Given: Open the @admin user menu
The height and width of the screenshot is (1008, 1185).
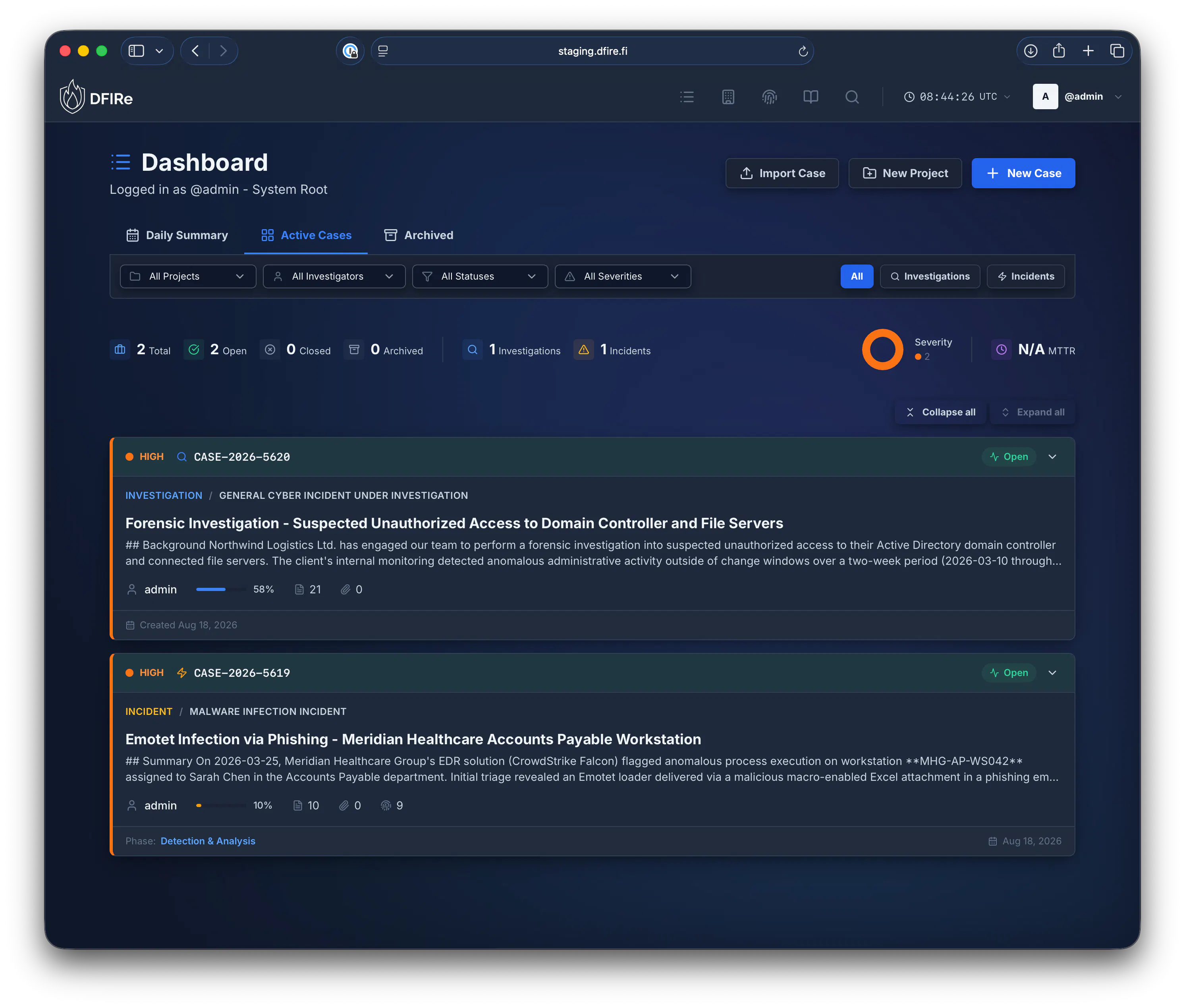Looking at the screenshot, I should [1078, 97].
